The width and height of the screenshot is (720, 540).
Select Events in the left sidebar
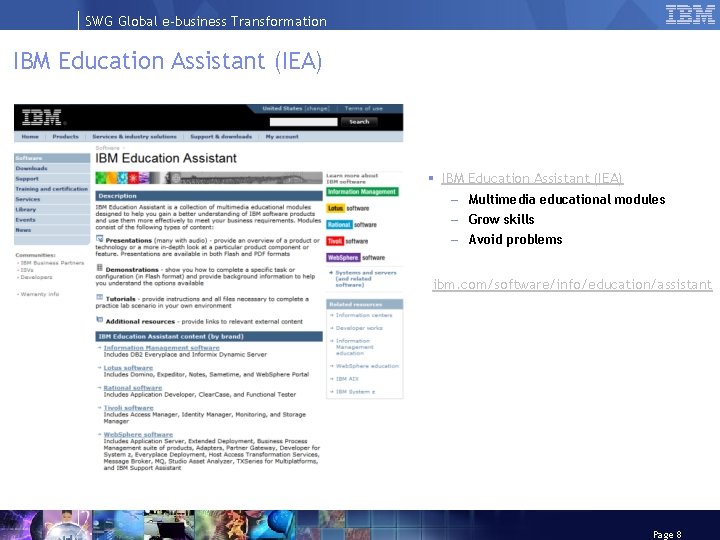click(52, 219)
